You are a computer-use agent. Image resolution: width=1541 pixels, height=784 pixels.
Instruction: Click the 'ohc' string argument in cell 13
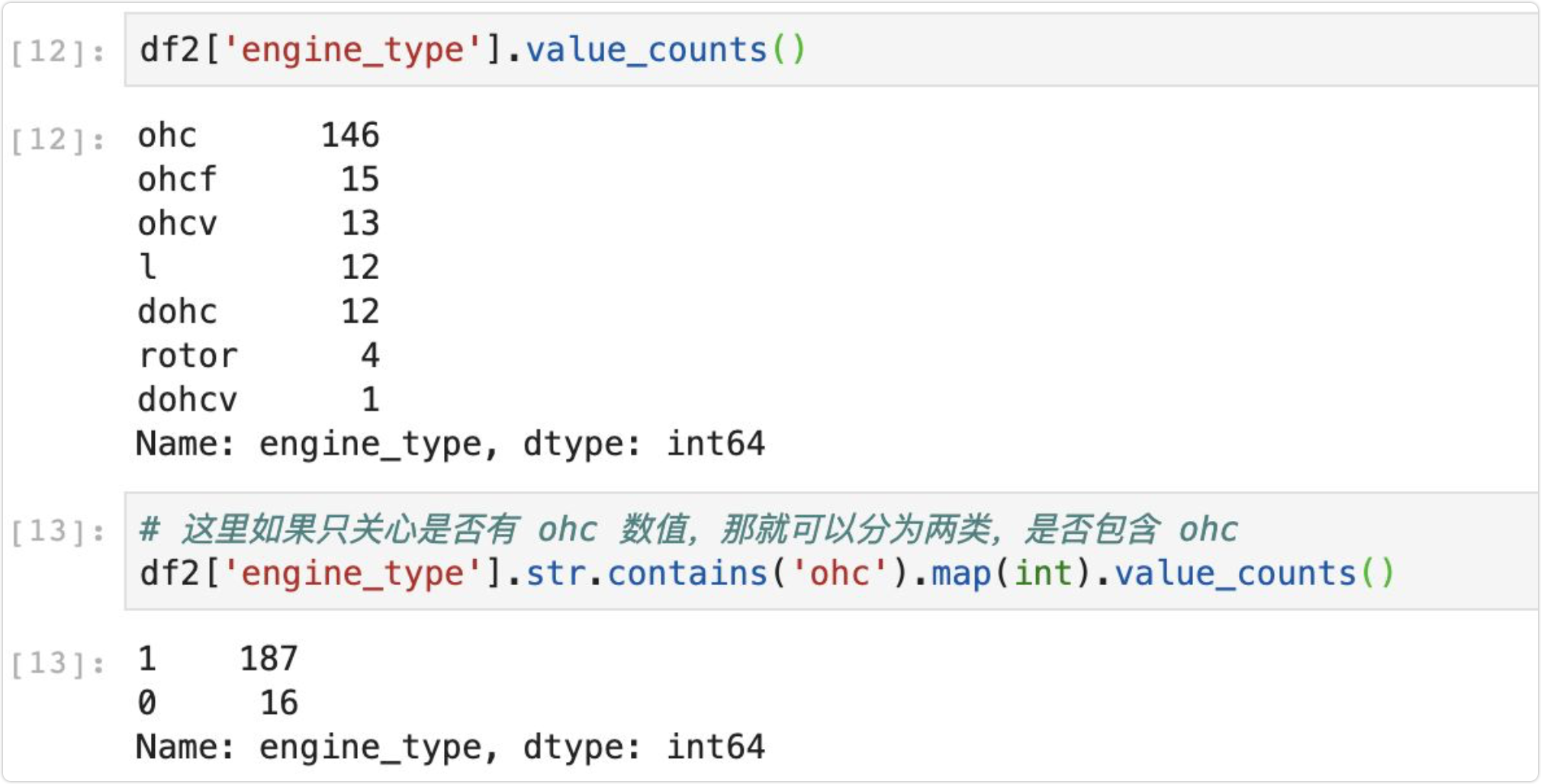[x=839, y=574]
